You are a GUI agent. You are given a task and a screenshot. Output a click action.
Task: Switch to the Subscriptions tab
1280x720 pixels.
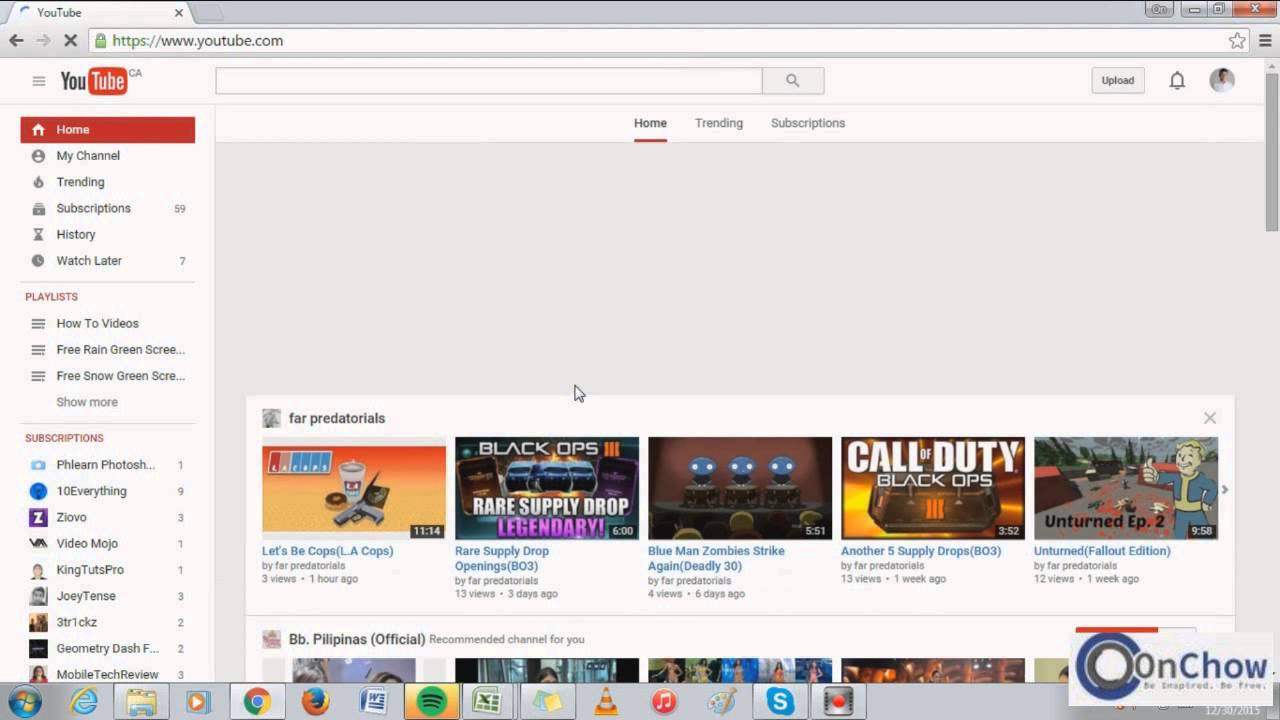(x=808, y=123)
